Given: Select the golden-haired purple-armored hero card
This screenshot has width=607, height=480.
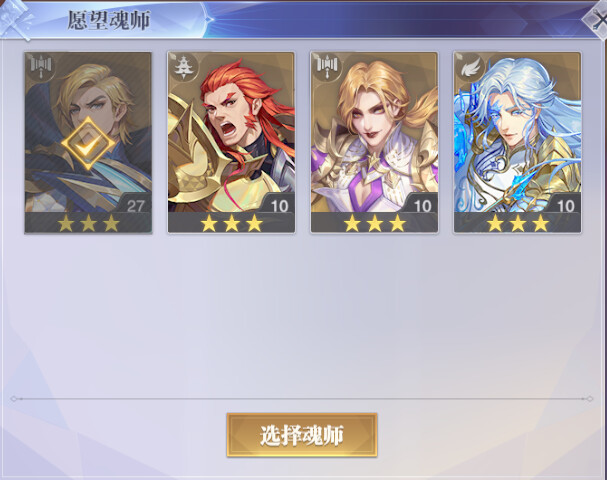Looking at the screenshot, I should pyautogui.click(x=374, y=143).
